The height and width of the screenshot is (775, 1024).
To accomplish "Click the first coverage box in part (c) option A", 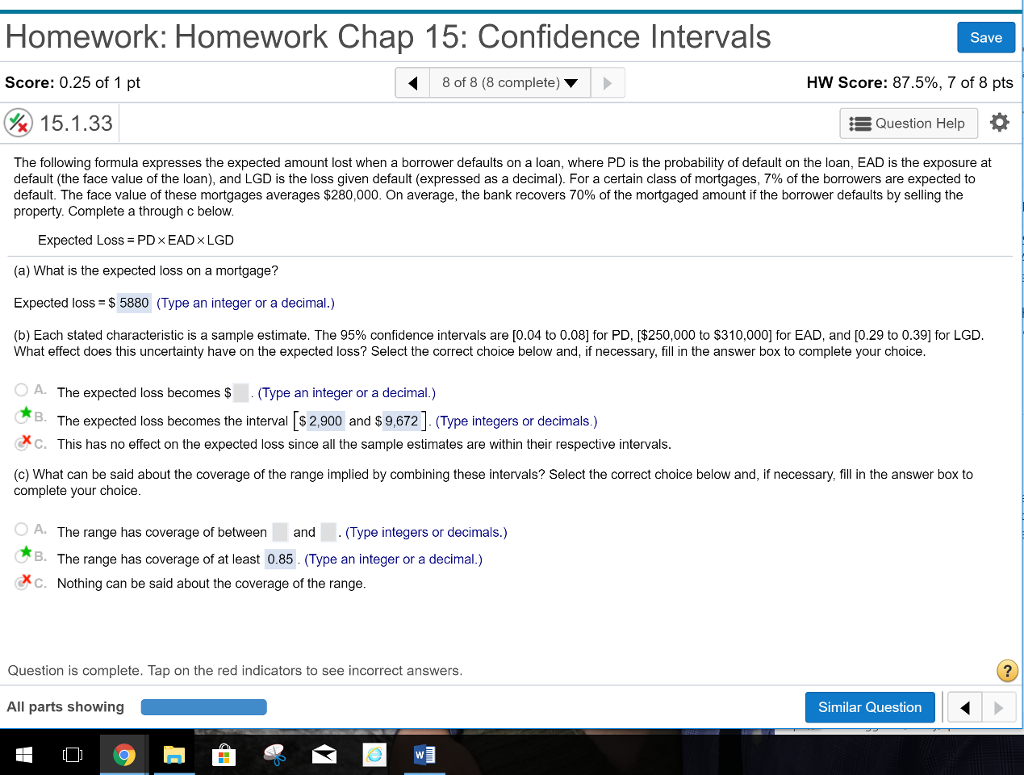I will click(280, 532).
